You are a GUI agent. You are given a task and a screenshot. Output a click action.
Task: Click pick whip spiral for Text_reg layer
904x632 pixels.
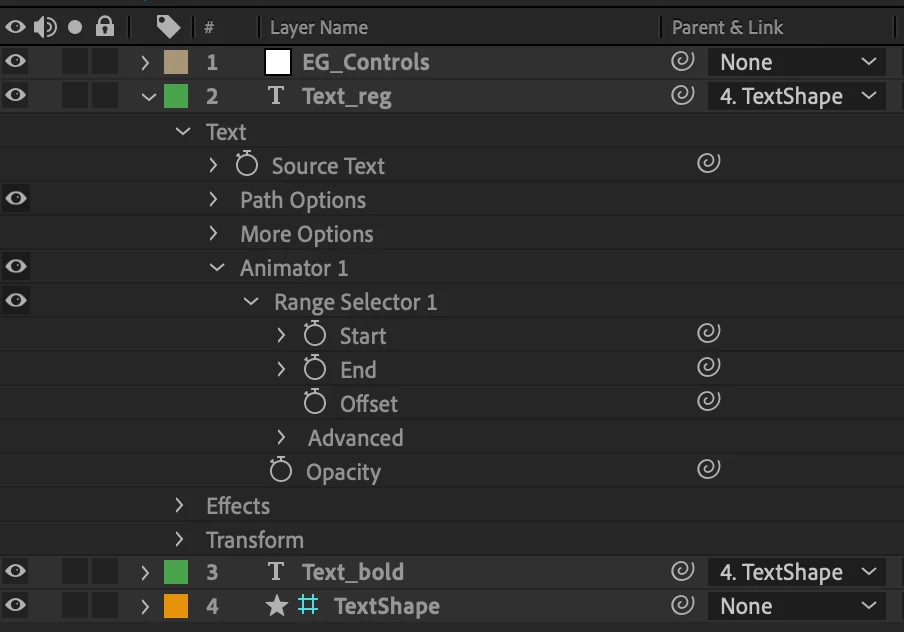point(682,96)
